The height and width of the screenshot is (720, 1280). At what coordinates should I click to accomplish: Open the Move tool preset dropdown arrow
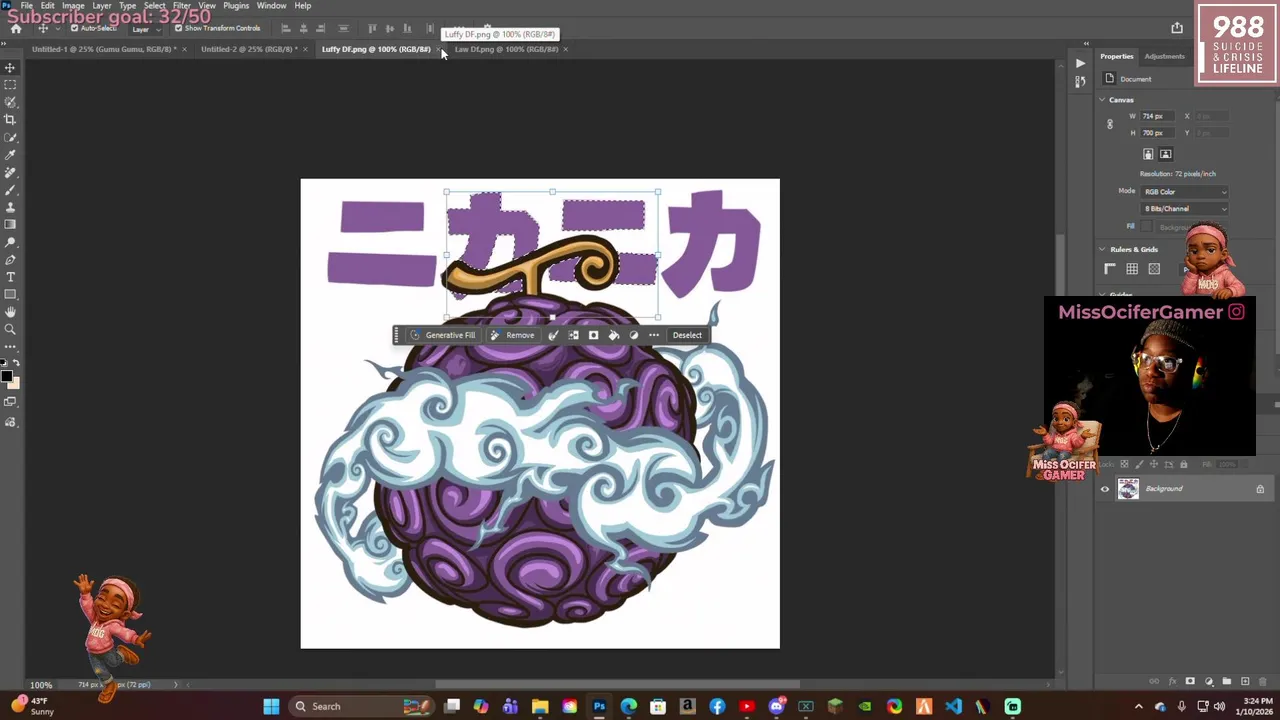pyautogui.click(x=57, y=28)
